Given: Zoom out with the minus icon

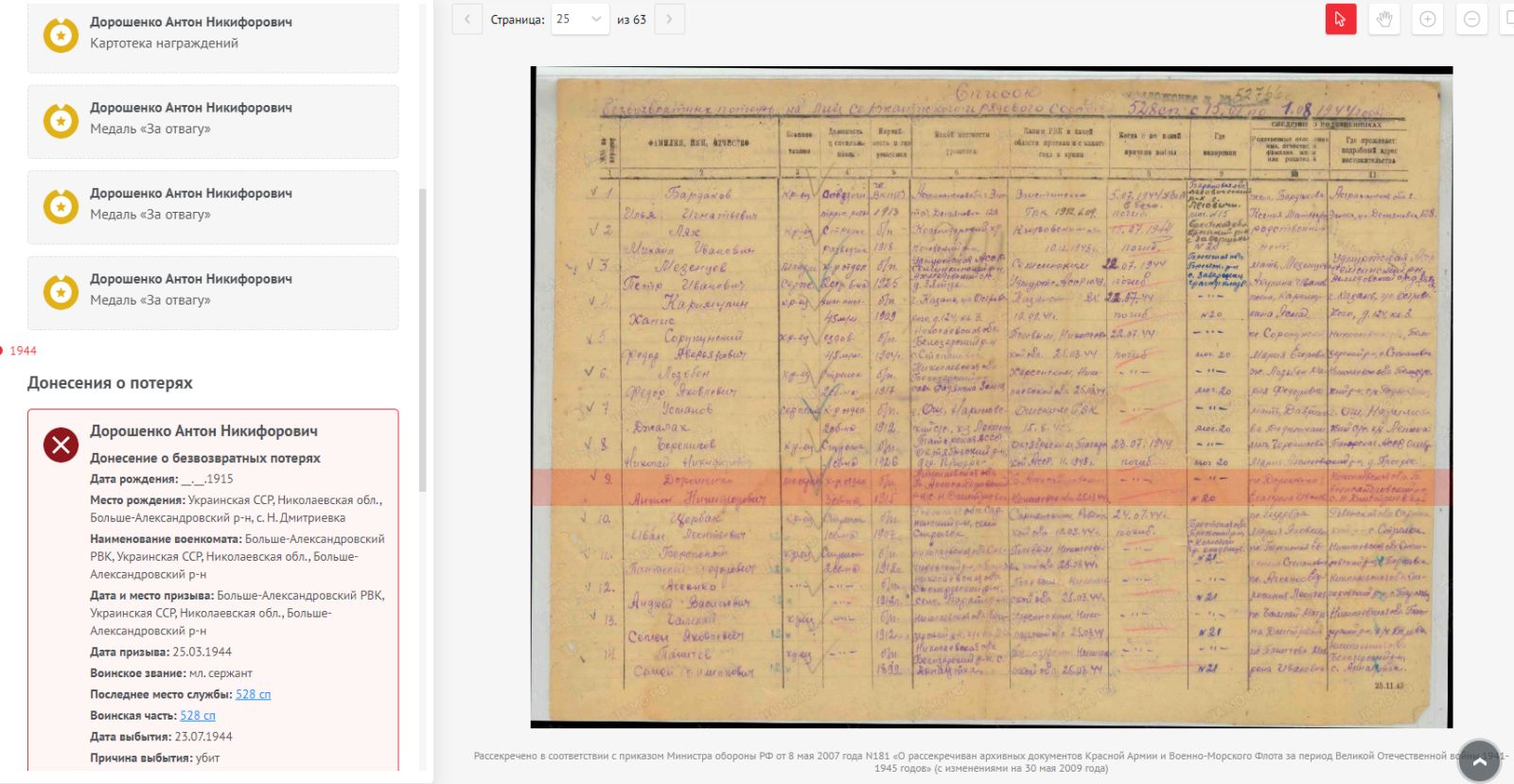Looking at the screenshot, I should pos(1471,19).
